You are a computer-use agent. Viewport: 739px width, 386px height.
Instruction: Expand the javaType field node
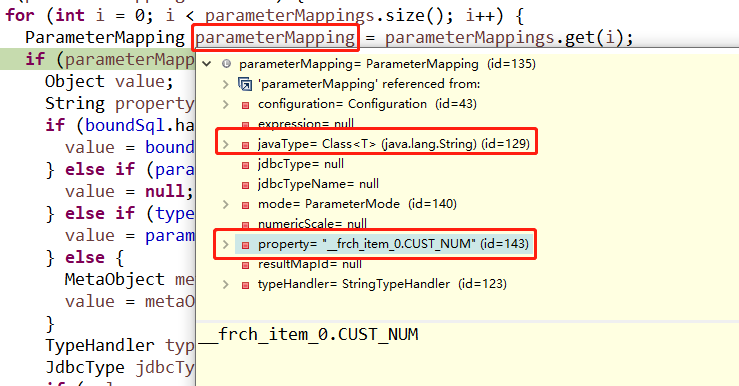[226, 144]
